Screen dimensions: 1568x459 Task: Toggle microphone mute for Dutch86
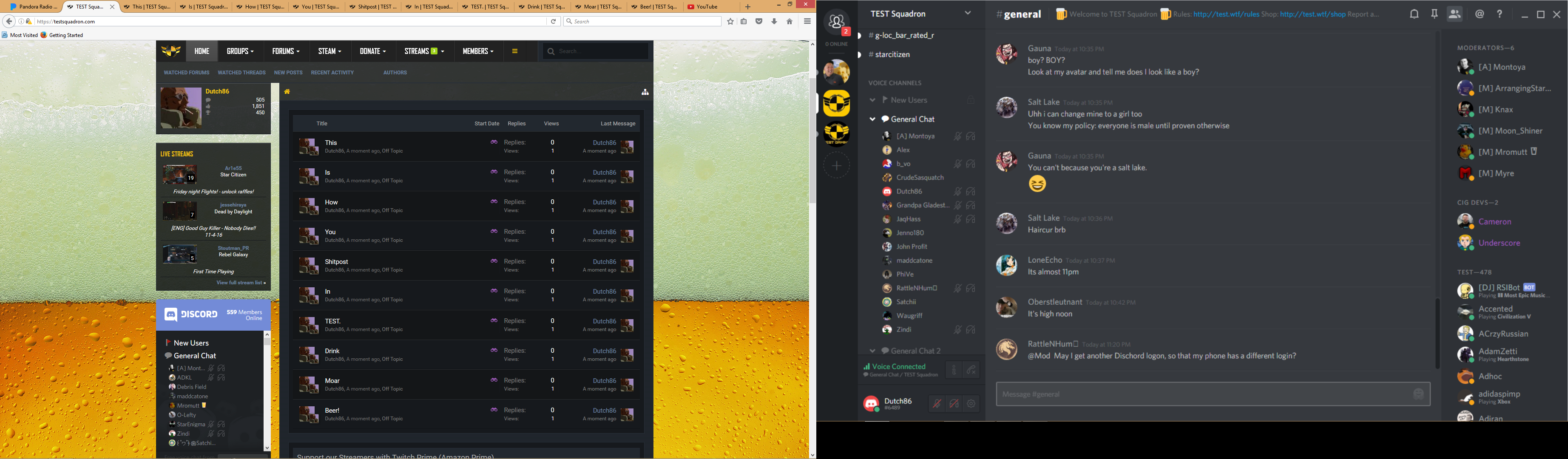937,404
